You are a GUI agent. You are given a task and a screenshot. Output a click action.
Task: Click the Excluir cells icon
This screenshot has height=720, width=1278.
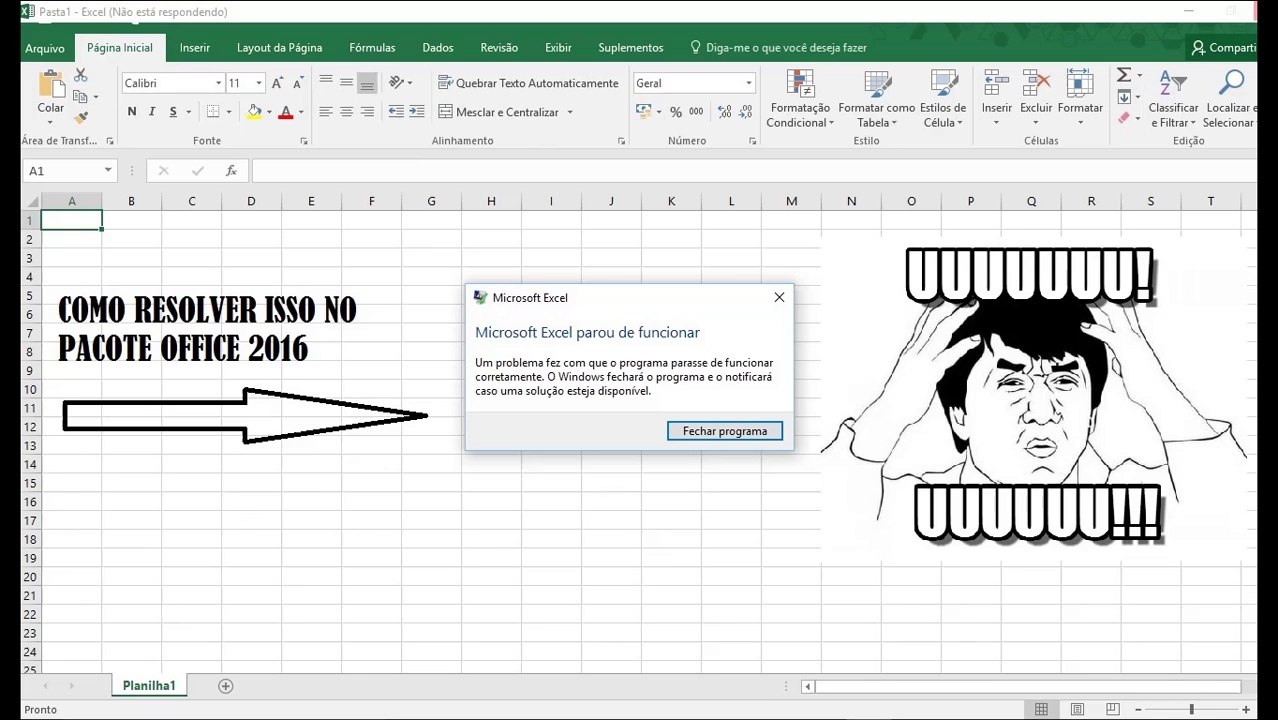click(1036, 83)
